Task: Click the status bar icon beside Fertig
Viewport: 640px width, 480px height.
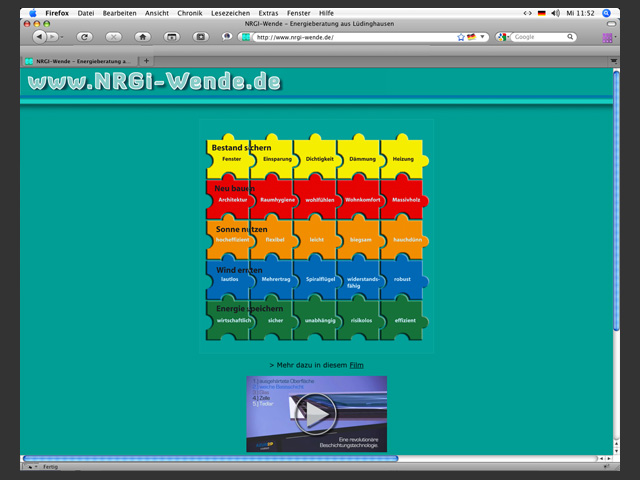Action: point(30,467)
